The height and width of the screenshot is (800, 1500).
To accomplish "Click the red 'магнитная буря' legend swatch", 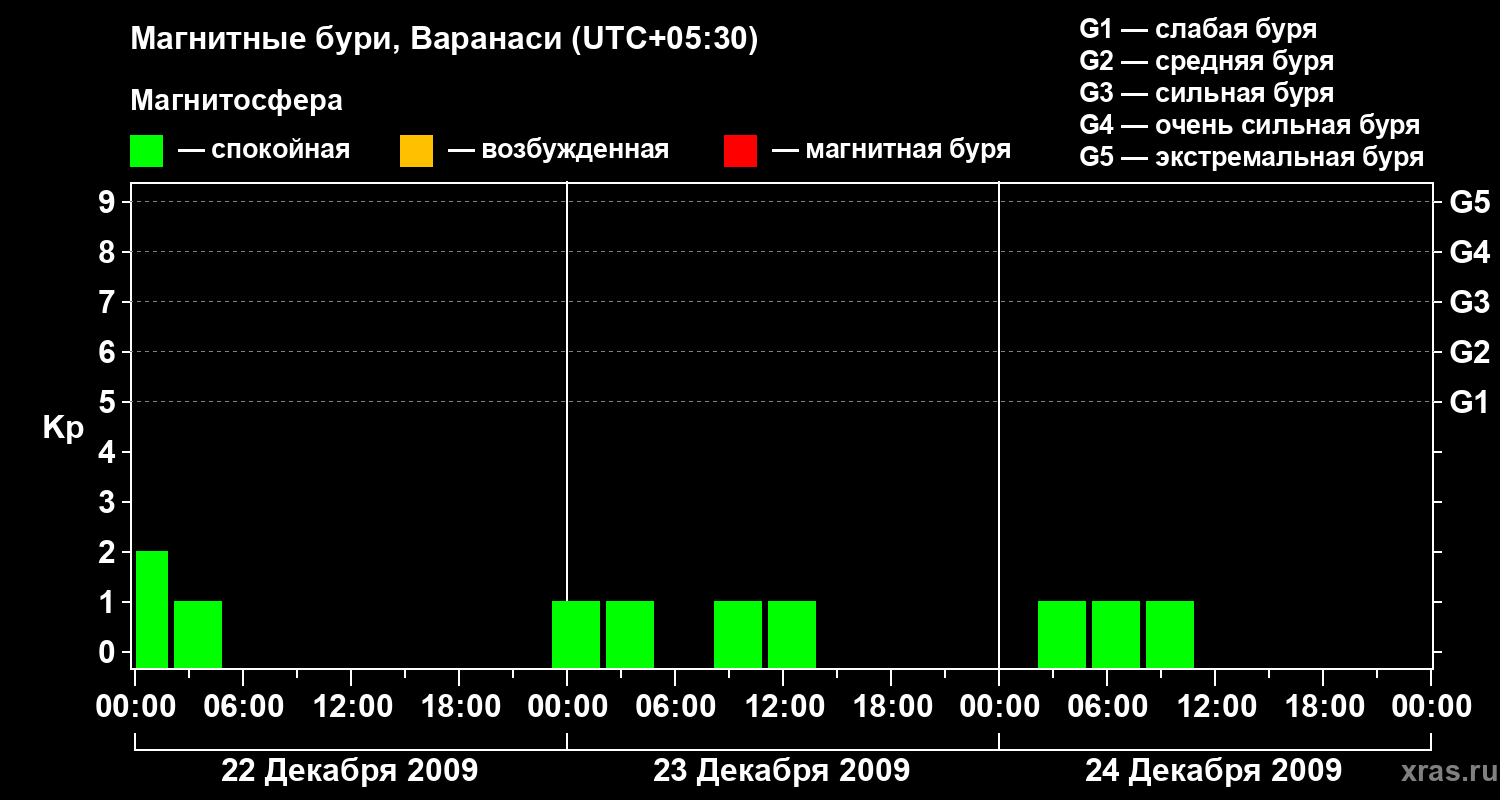I will [740, 151].
